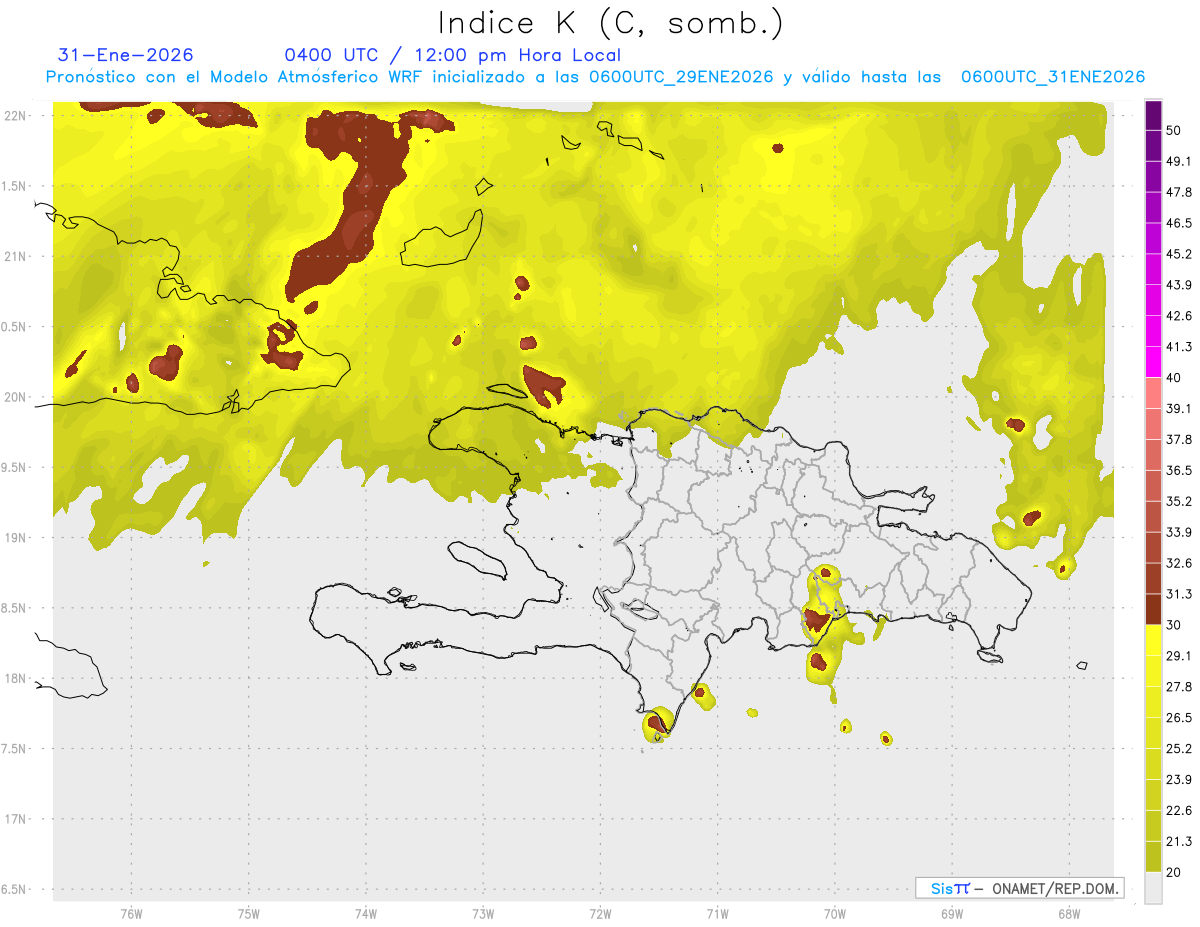Image resolution: width=1200 pixels, height=927 pixels.
Task: Click colorbar value "21.3"
Action: tap(1178, 842)
